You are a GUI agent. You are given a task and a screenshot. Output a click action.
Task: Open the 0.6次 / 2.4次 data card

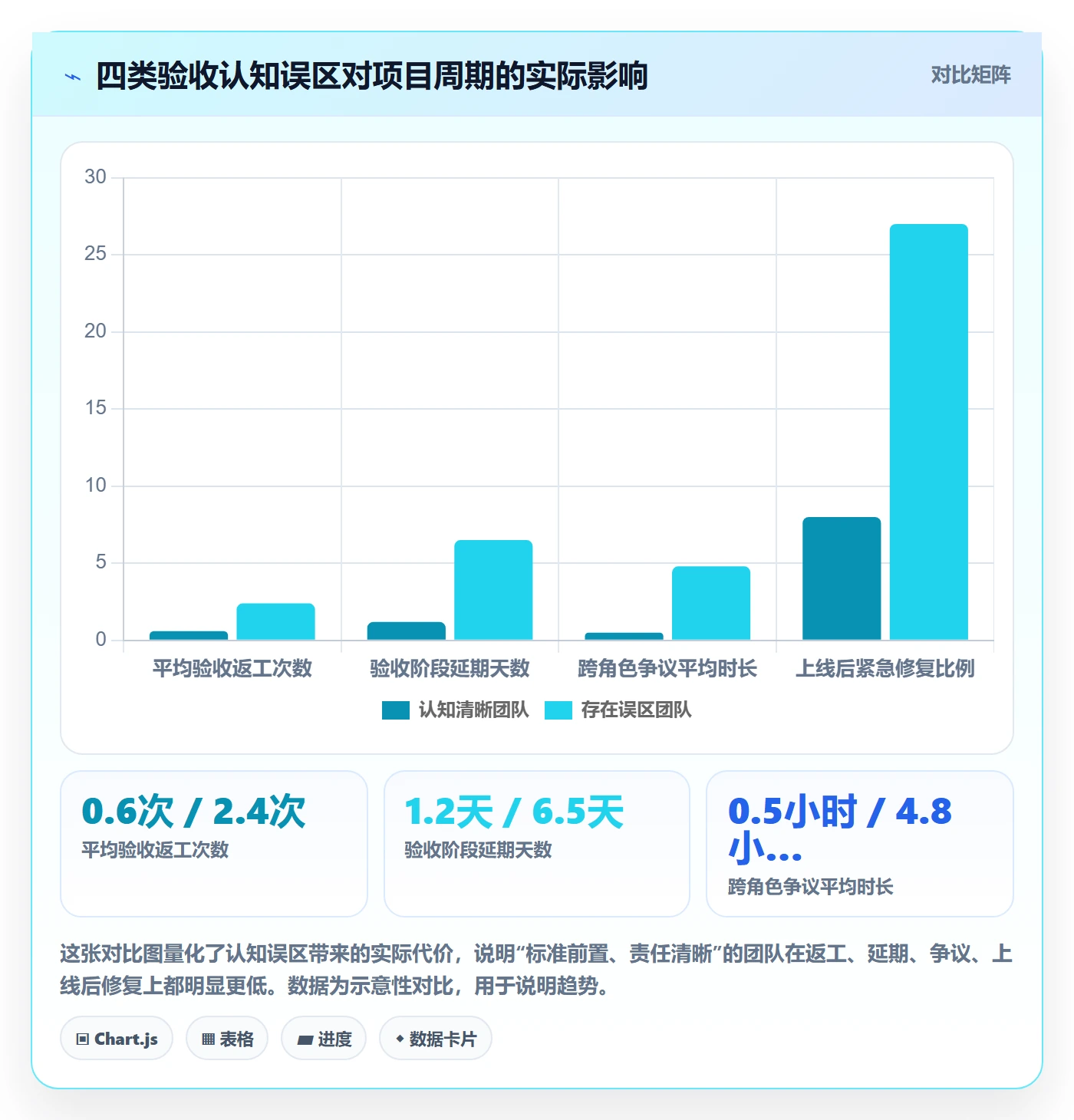[214, 844]
